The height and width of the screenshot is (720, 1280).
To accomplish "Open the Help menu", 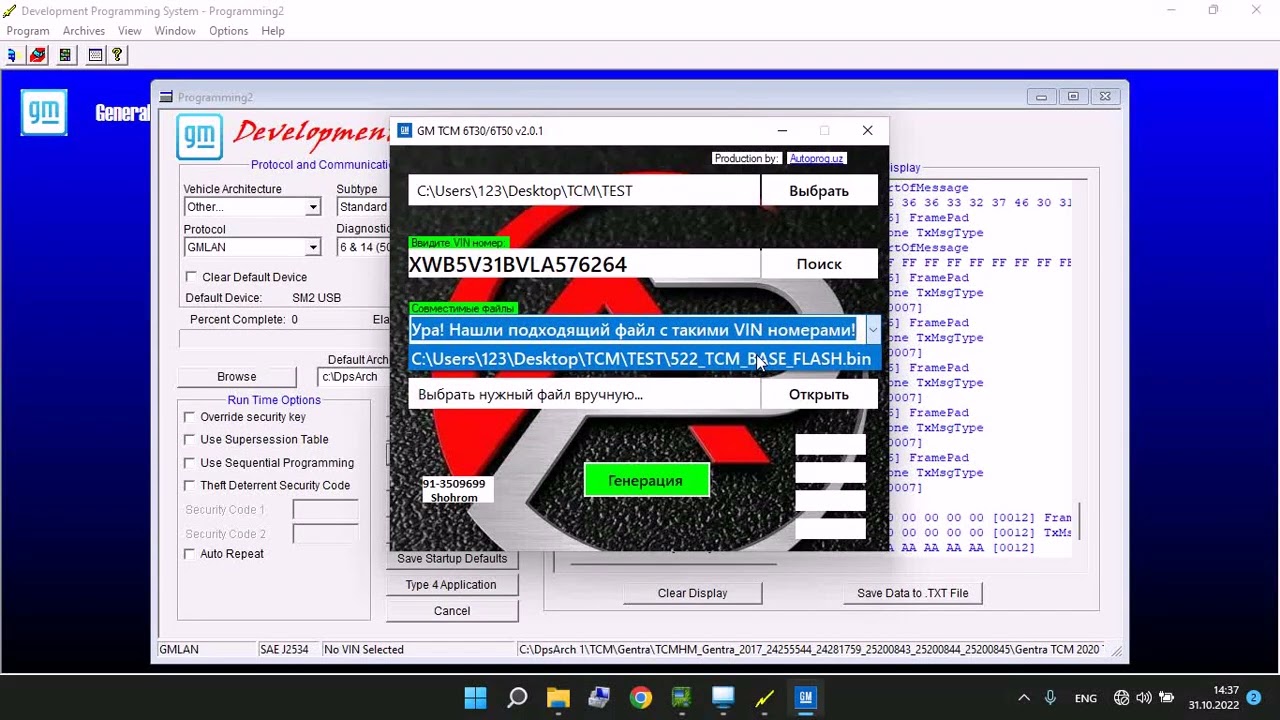I will (x=273, y=31).
